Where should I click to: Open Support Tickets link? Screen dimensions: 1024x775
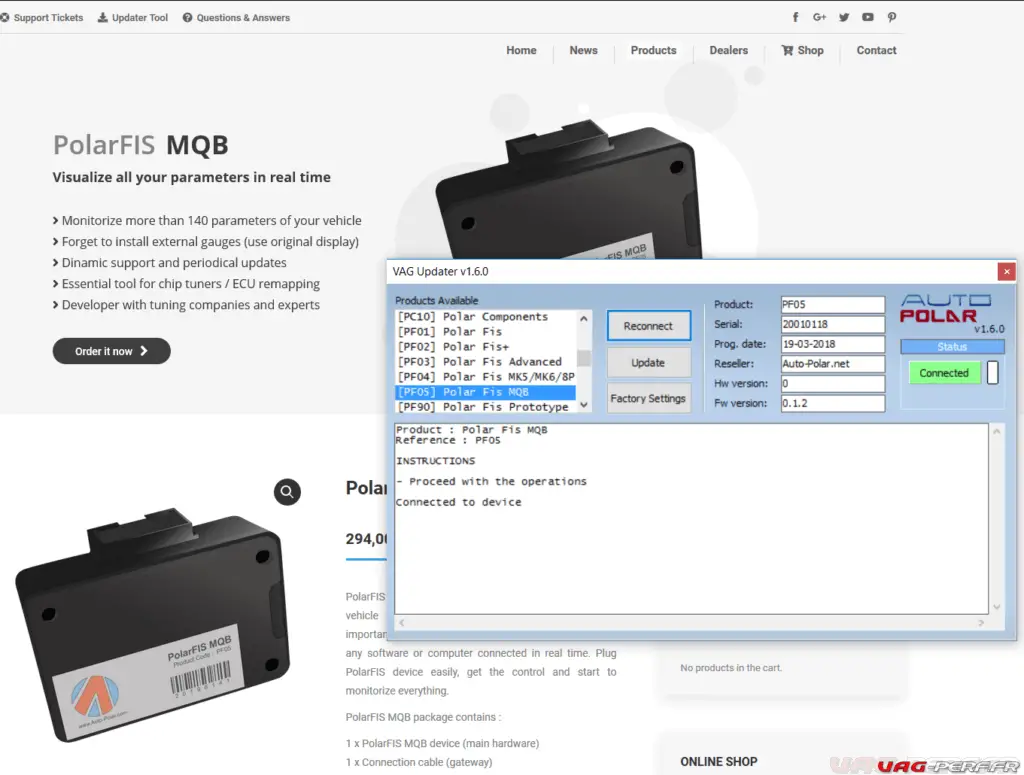point(48,18)
